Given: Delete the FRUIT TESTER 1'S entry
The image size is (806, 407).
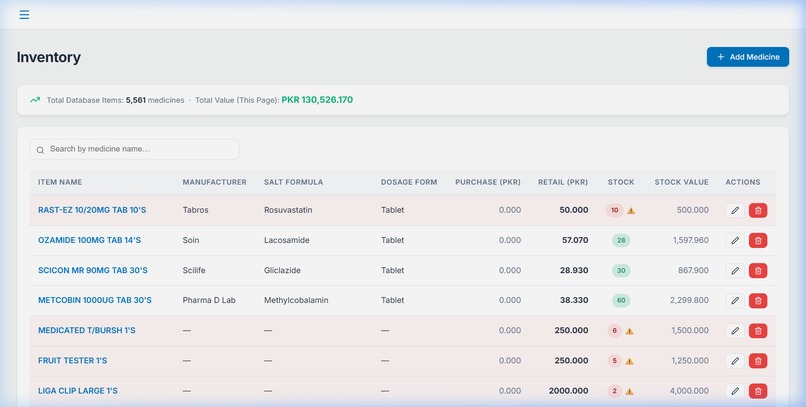Looking at the screenshot, I should 758,361.
